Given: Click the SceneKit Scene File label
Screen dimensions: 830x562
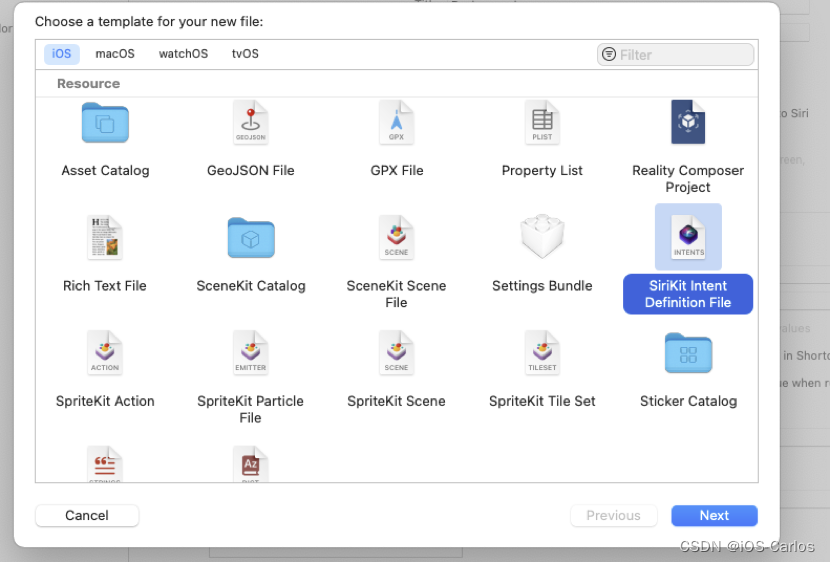Looking at the screenshot, I should 396,294.
